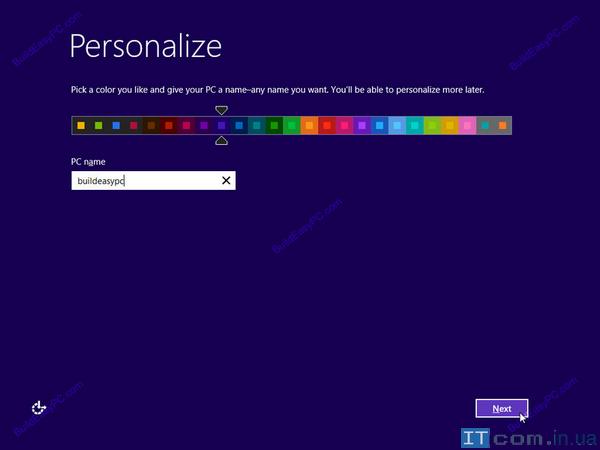
Task: Open the Ease of Access icon
Action: 39,407
